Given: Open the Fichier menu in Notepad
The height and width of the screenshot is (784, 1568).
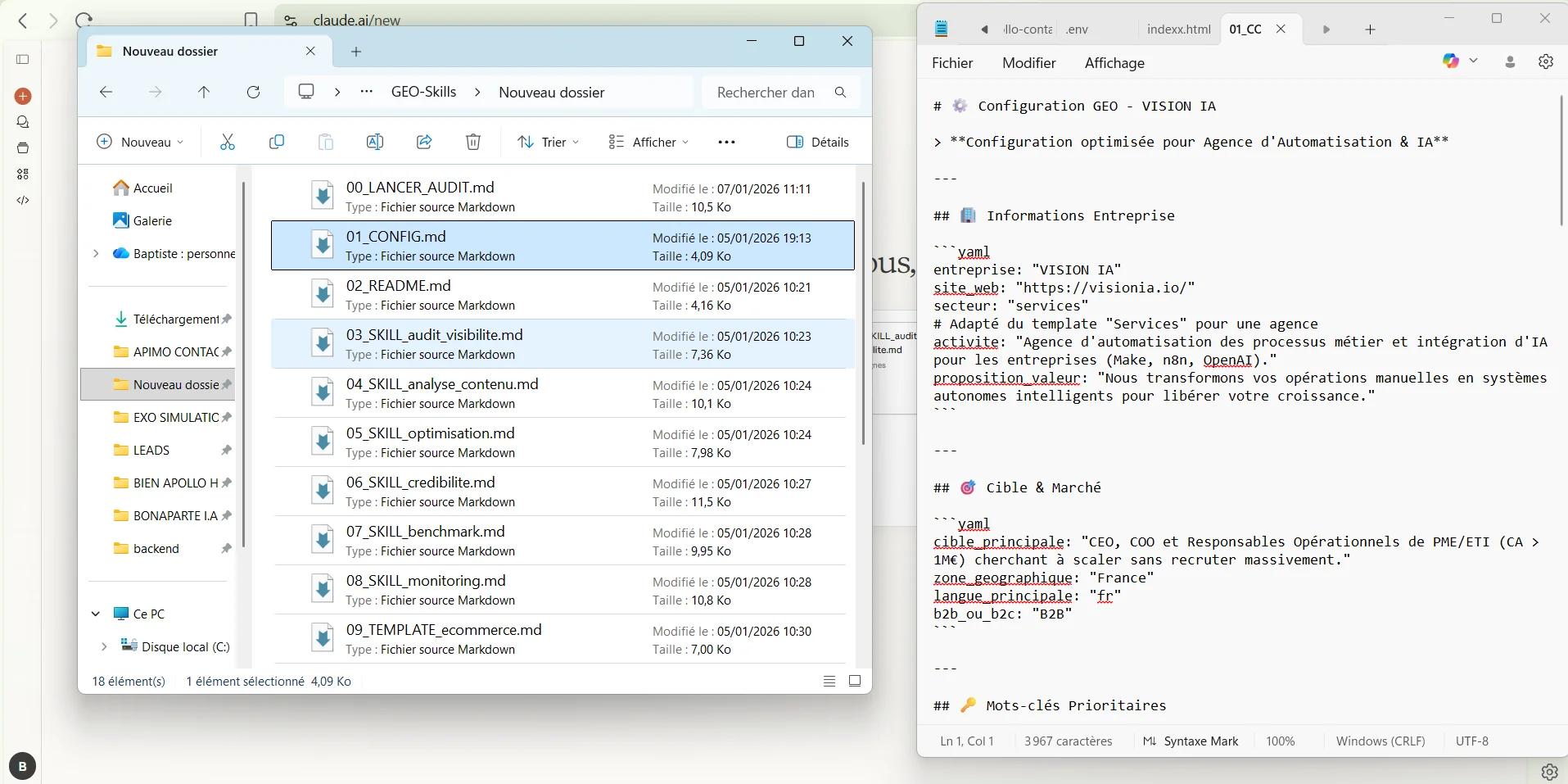Looking at the screenshot, I should pyautogui.click(x=952, y=63).
